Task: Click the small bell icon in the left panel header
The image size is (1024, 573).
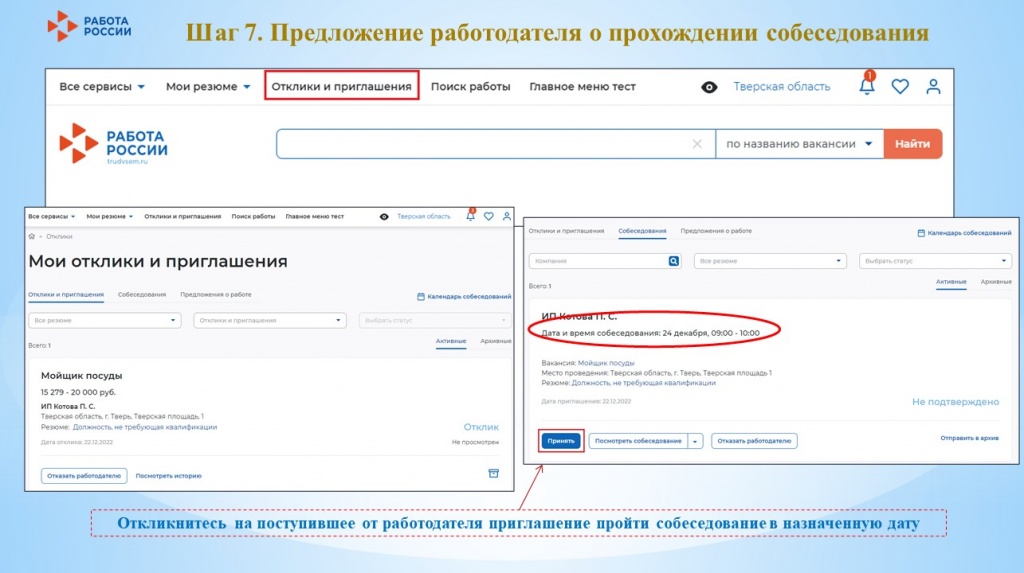Action: 470,216
